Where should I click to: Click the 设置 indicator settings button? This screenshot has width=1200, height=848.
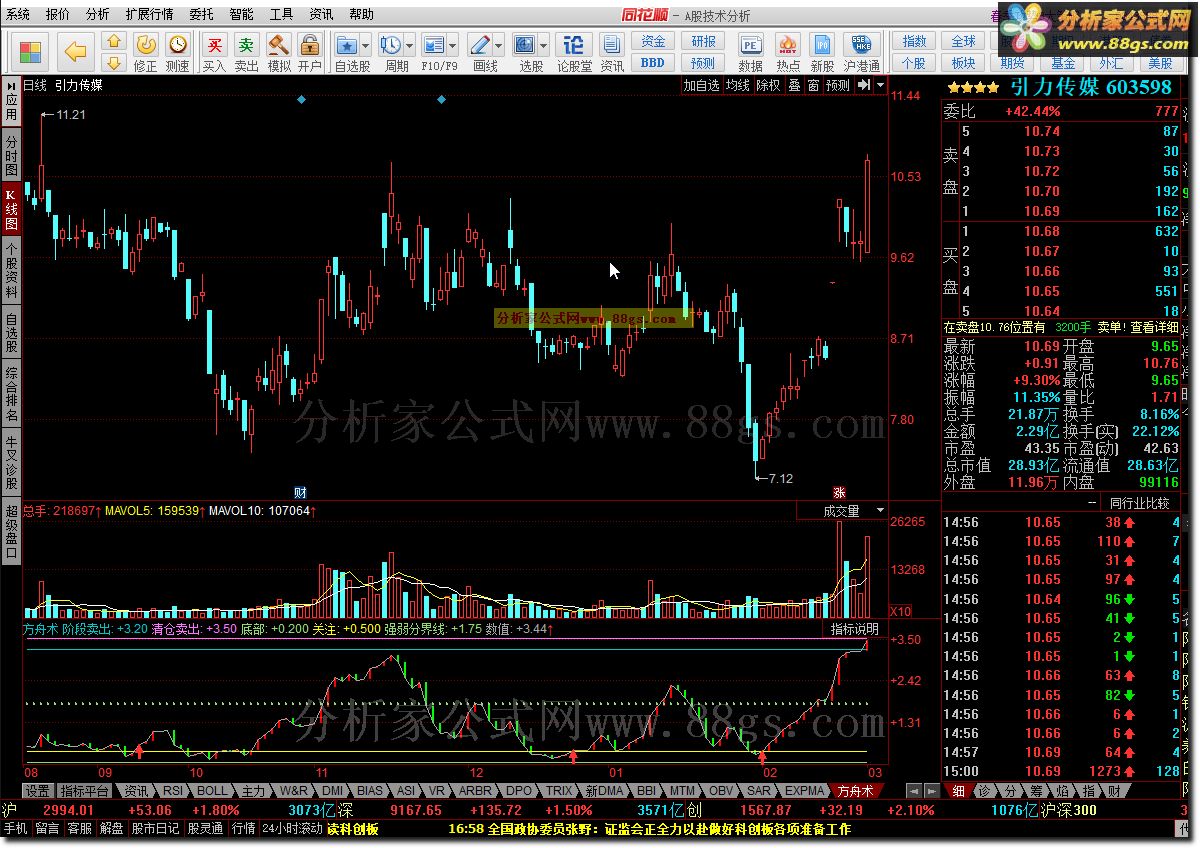38,790
